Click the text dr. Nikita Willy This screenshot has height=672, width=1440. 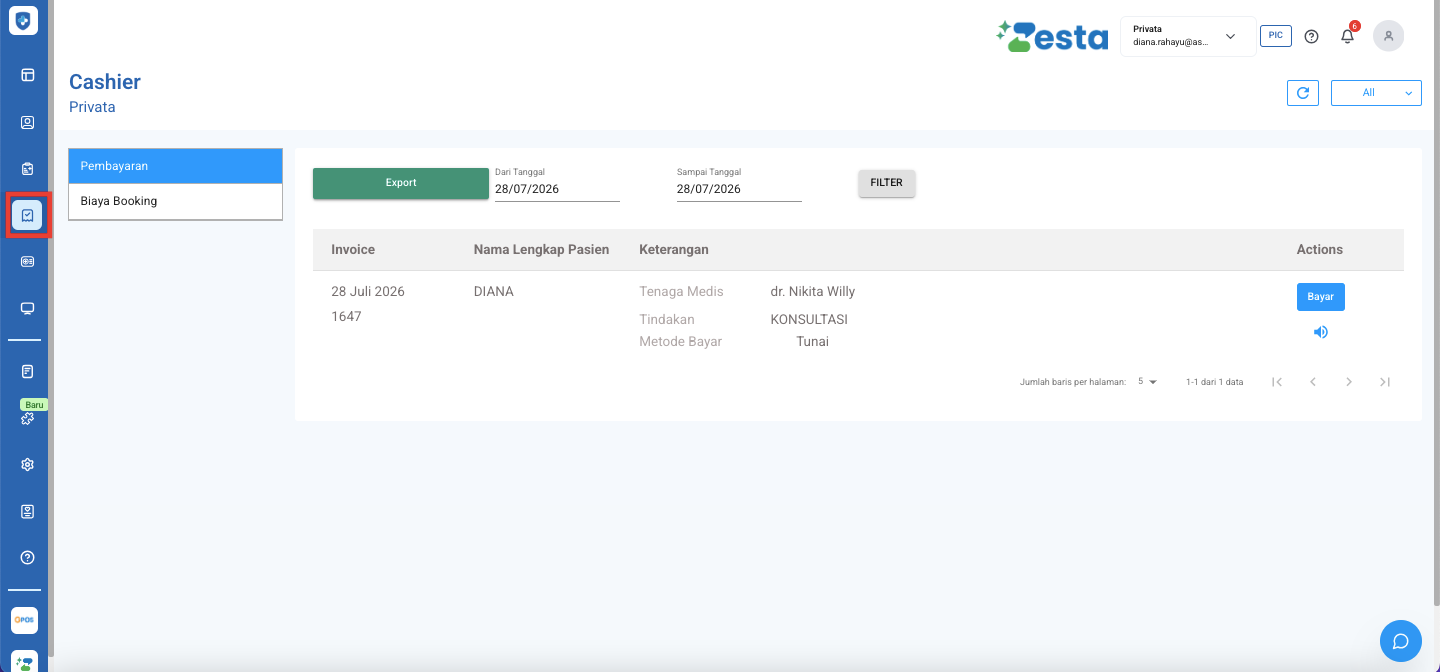(813, 292)
